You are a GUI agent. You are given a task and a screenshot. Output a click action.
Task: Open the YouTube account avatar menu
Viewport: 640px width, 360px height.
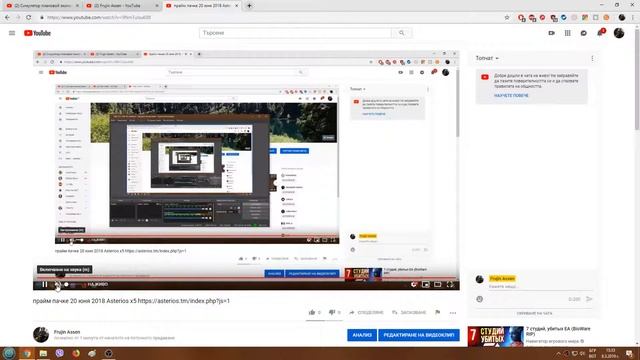coord(619,33)
